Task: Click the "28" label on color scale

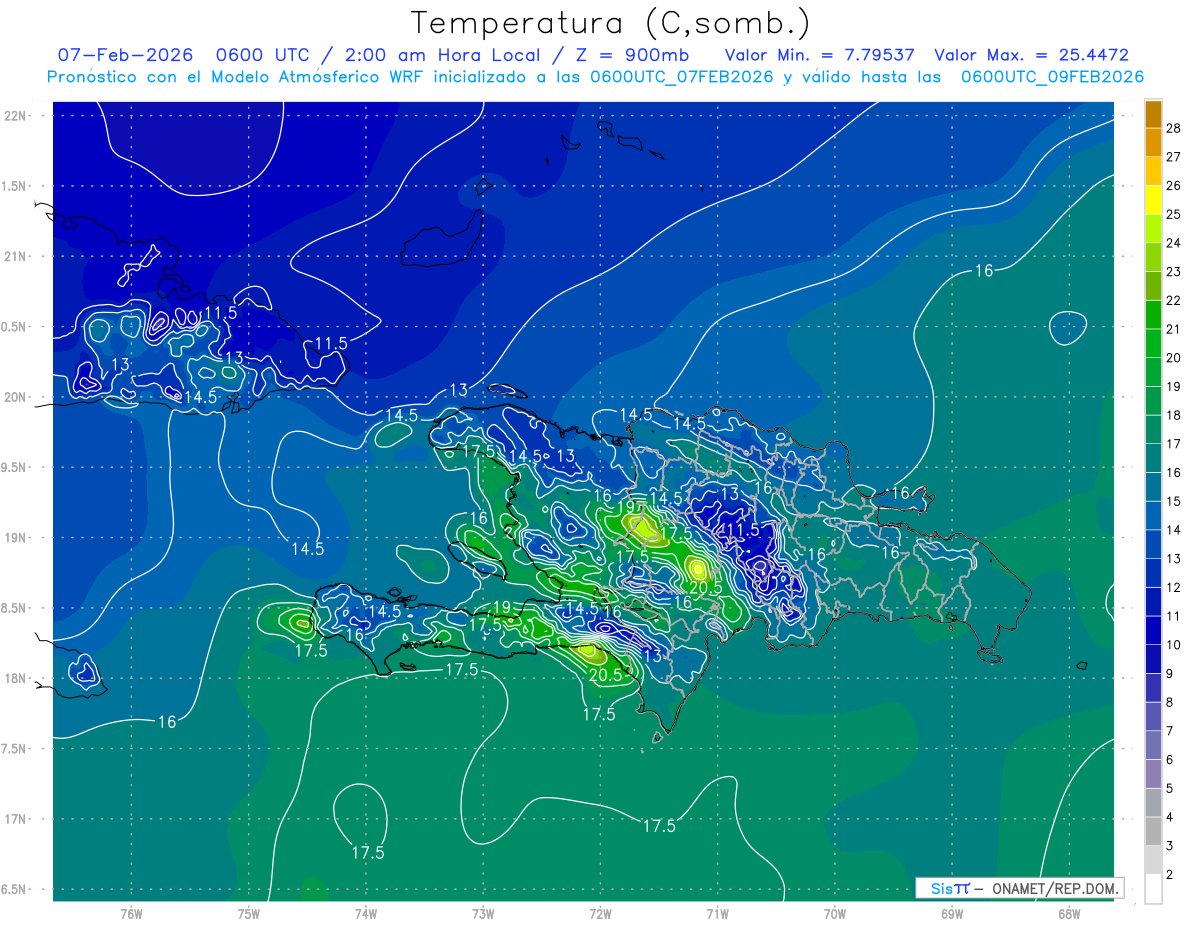Action: (1174, 129)
